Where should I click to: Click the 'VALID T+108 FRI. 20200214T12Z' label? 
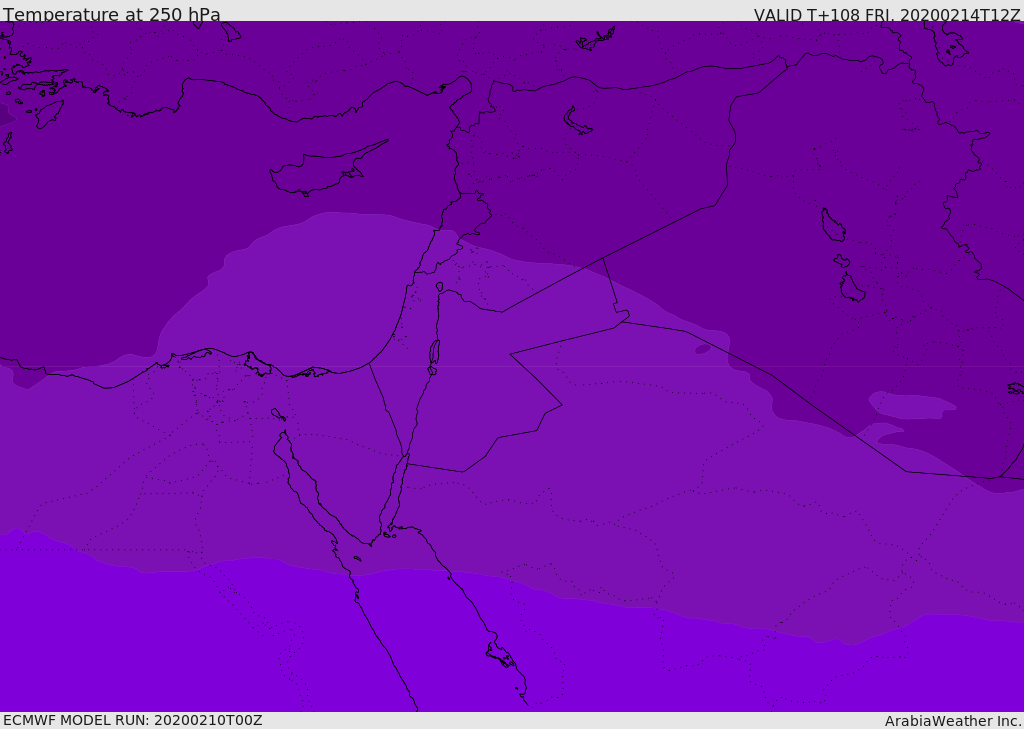coord(887,15)
